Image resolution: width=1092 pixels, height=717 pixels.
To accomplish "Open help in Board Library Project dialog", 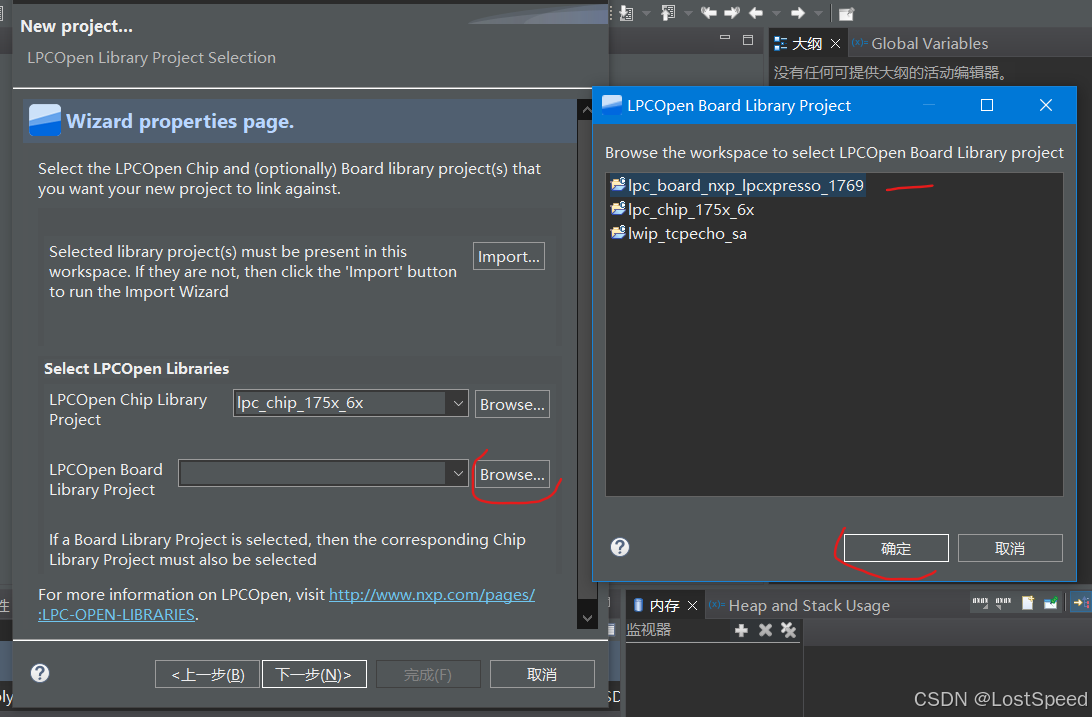I will pos(620,547).
